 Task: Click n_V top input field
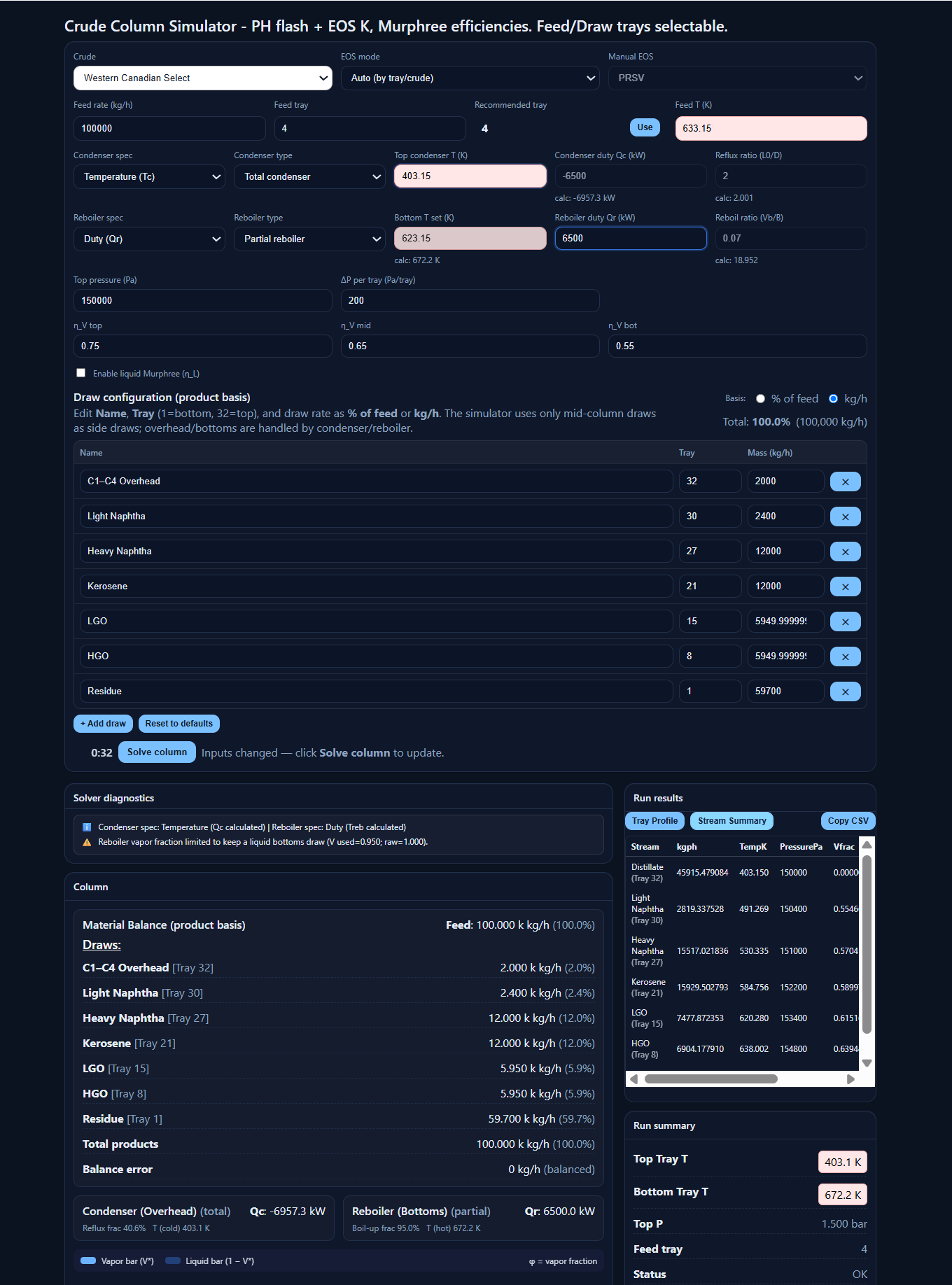(203, 346)
